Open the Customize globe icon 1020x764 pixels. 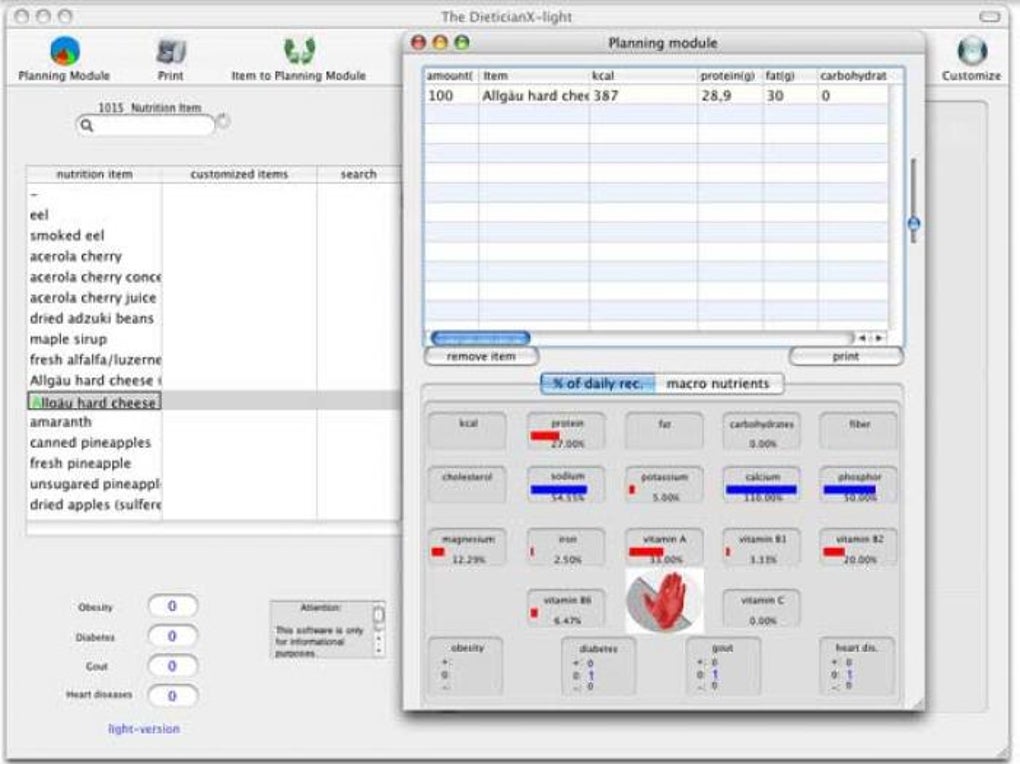(x=972, y=51)
